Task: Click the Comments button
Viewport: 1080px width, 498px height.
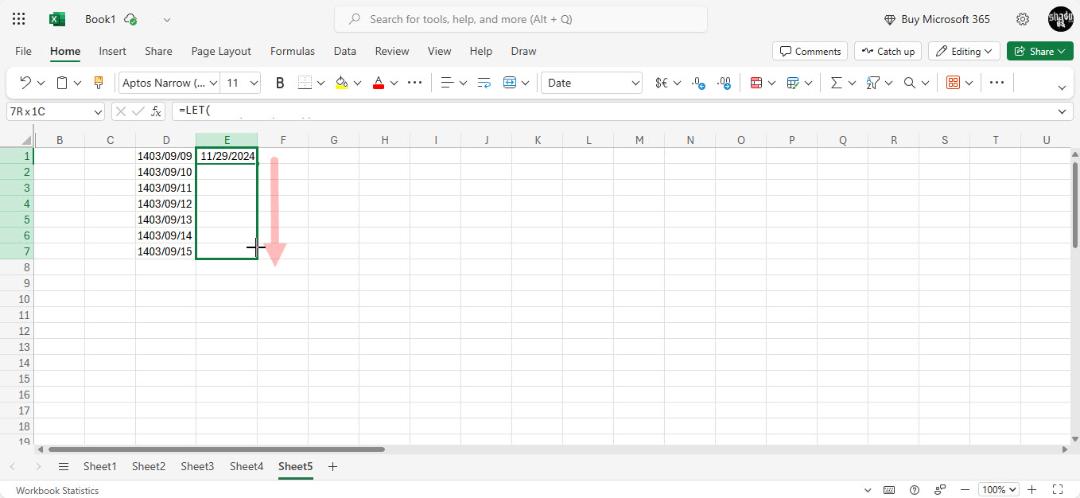Action: pyautogui.click(x=810, y=51)
